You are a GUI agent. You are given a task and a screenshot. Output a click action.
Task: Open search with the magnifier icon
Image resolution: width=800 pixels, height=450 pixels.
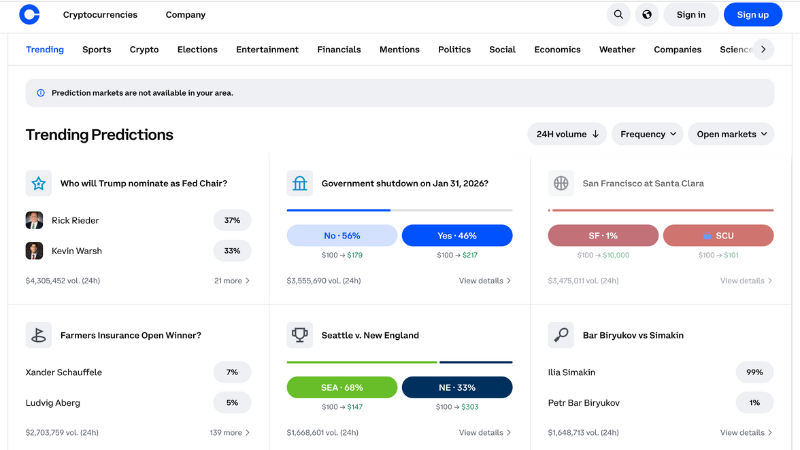click(618, 15)
